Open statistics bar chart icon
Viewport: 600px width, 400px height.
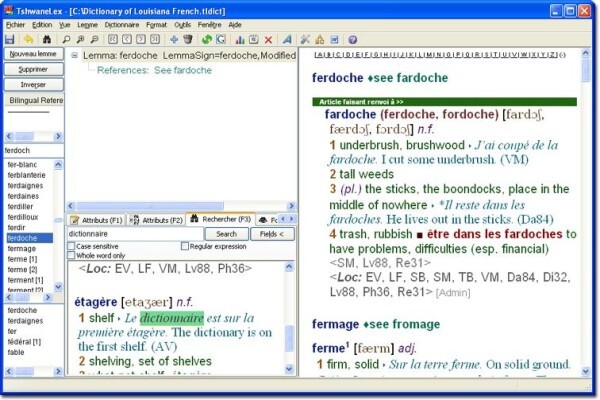pyautogui.click(x=240, y=39)
